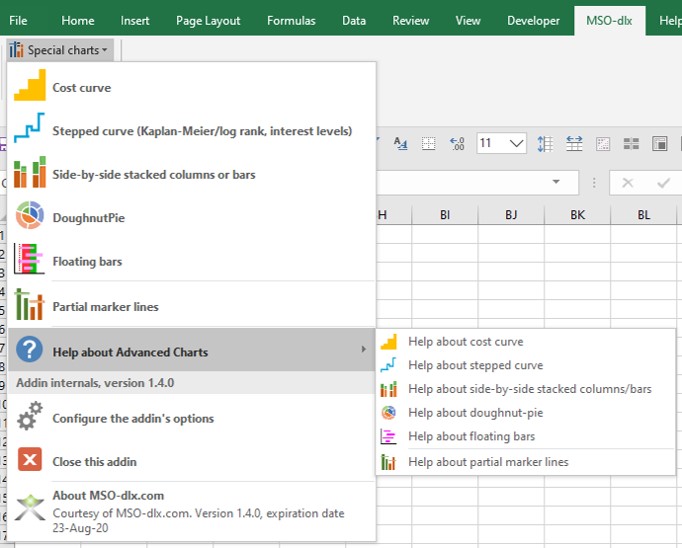The image size is (682, 548).
Task: Click the cost curve help submenu icon
Action: (x=388, y=342)
